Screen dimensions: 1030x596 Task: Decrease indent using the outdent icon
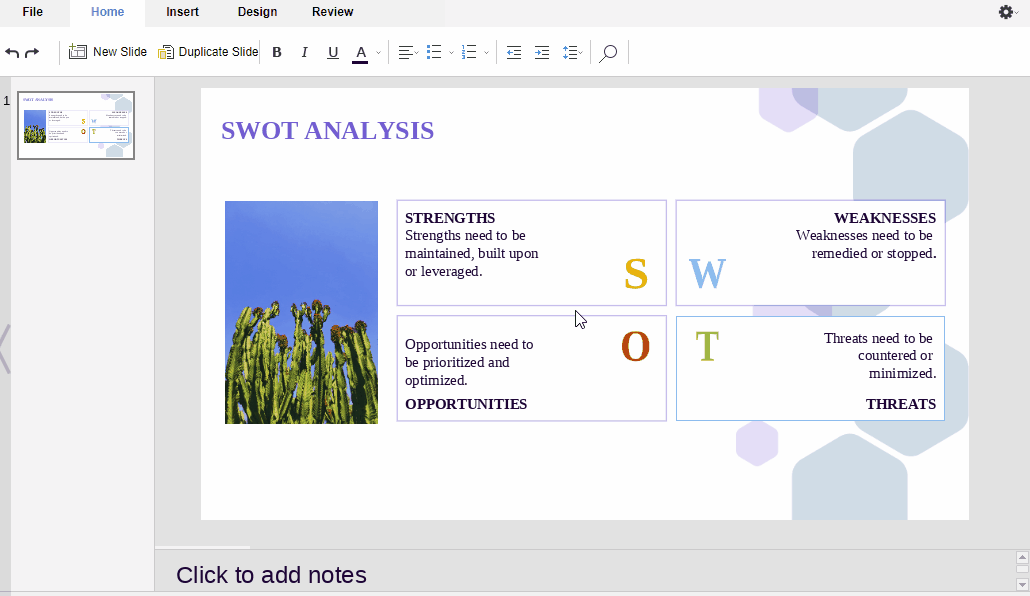(x=514, y=53)
